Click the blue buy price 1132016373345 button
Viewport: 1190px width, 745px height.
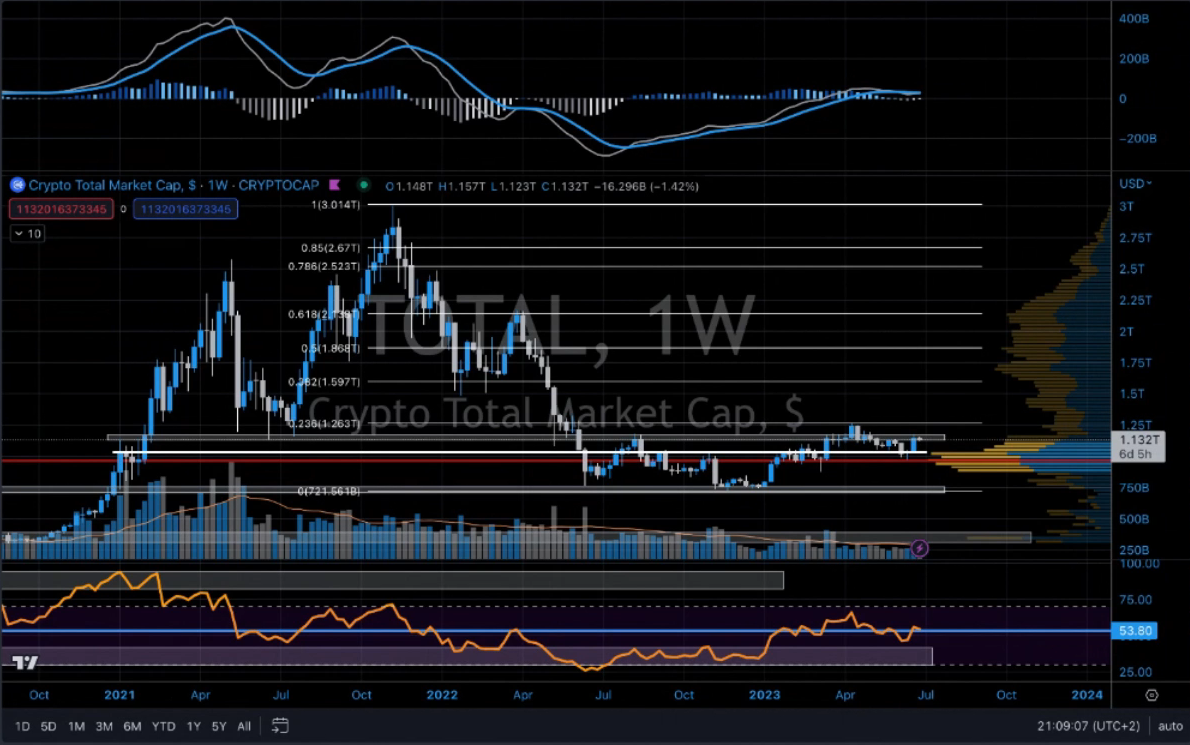point(187,209)
